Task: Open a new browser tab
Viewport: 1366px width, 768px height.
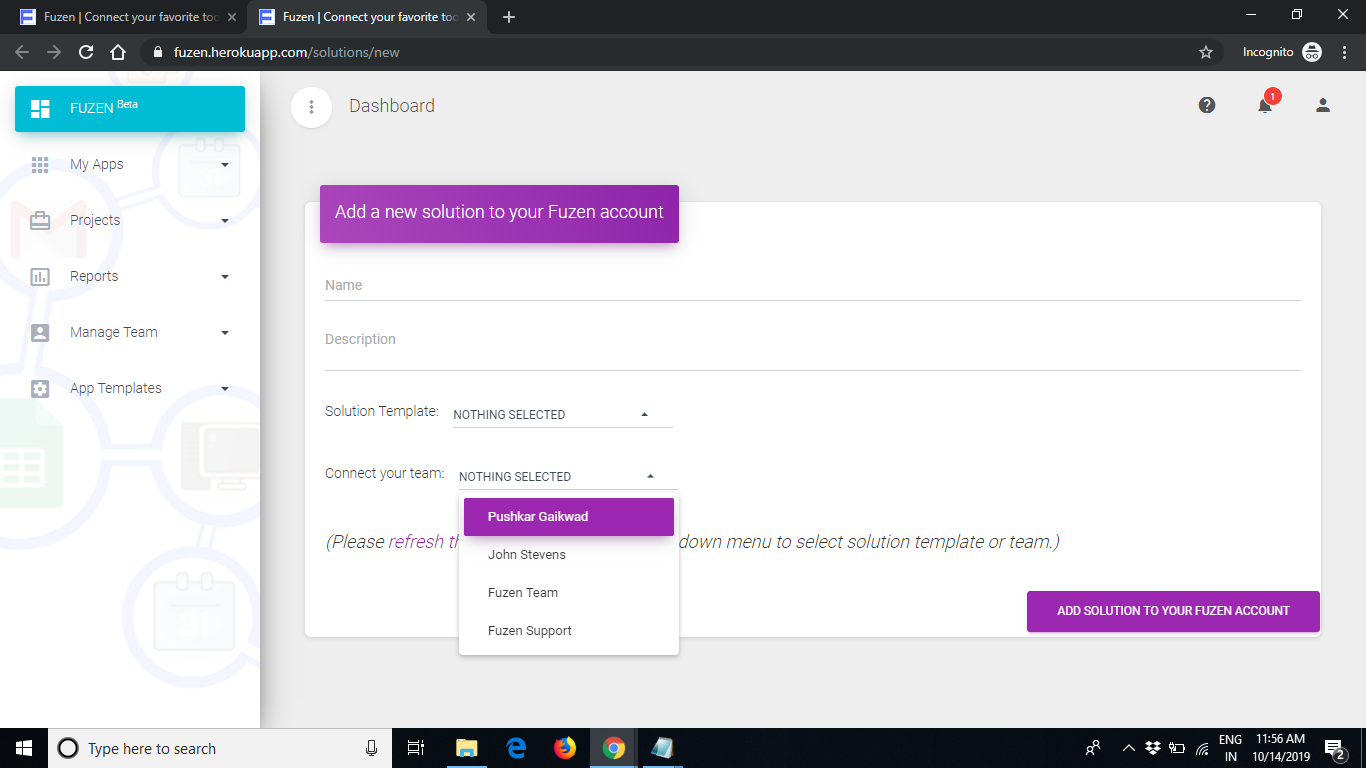Action: 509,17
